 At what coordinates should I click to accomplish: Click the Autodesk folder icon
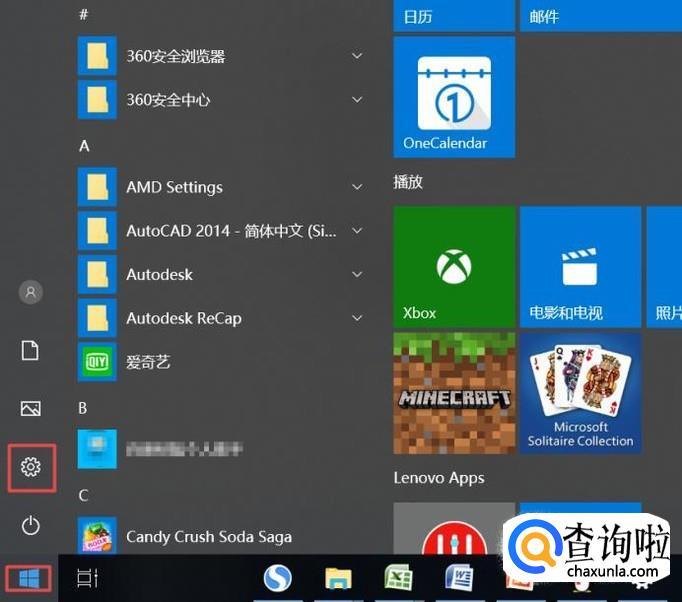click(x=97, y=274)
